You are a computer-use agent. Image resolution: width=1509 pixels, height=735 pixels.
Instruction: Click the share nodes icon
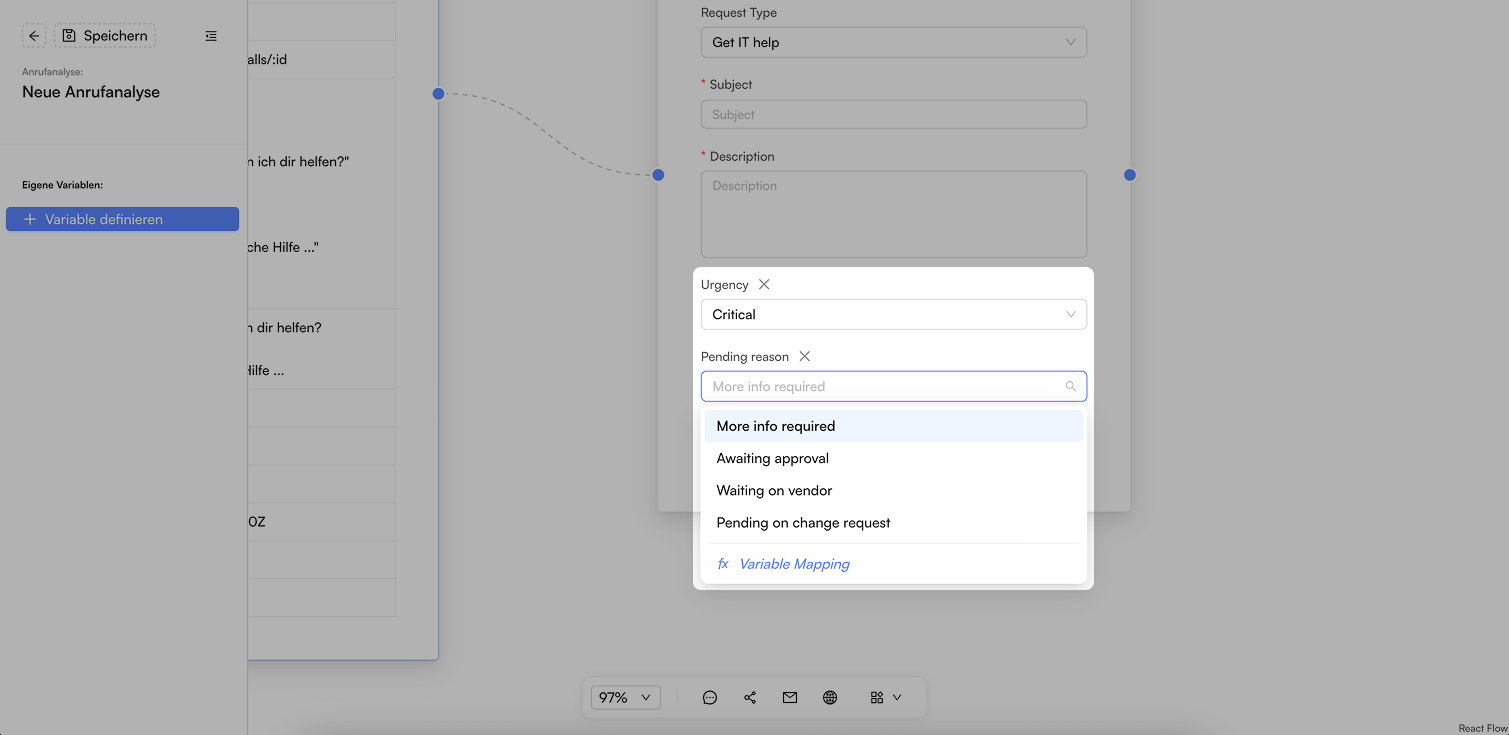750,697
